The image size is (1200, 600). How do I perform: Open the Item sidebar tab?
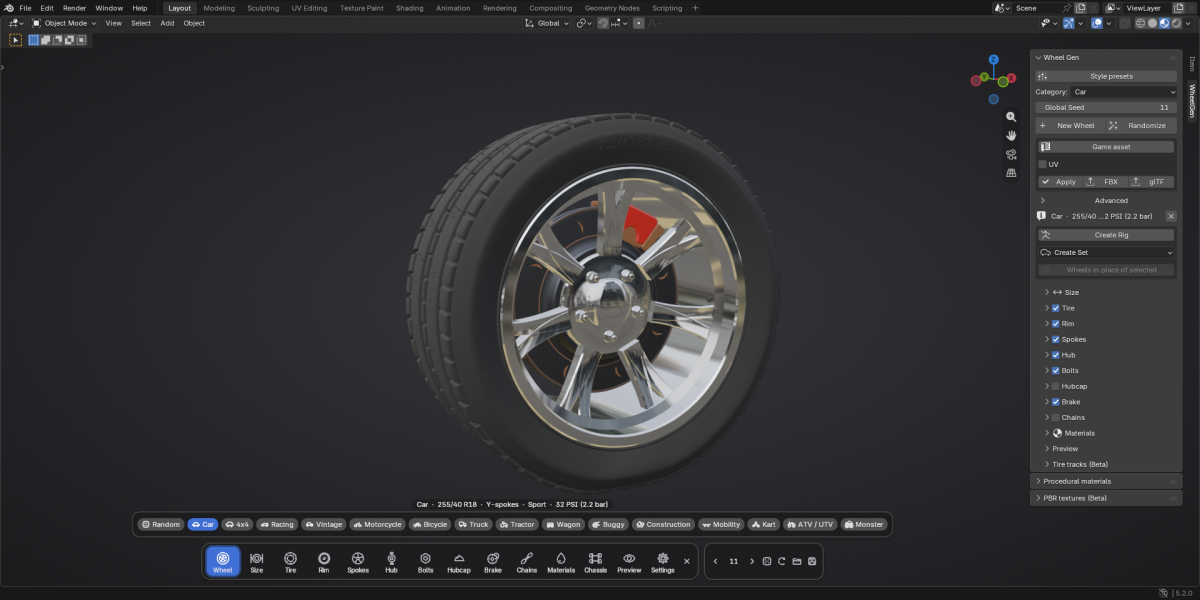point(1191,64)
